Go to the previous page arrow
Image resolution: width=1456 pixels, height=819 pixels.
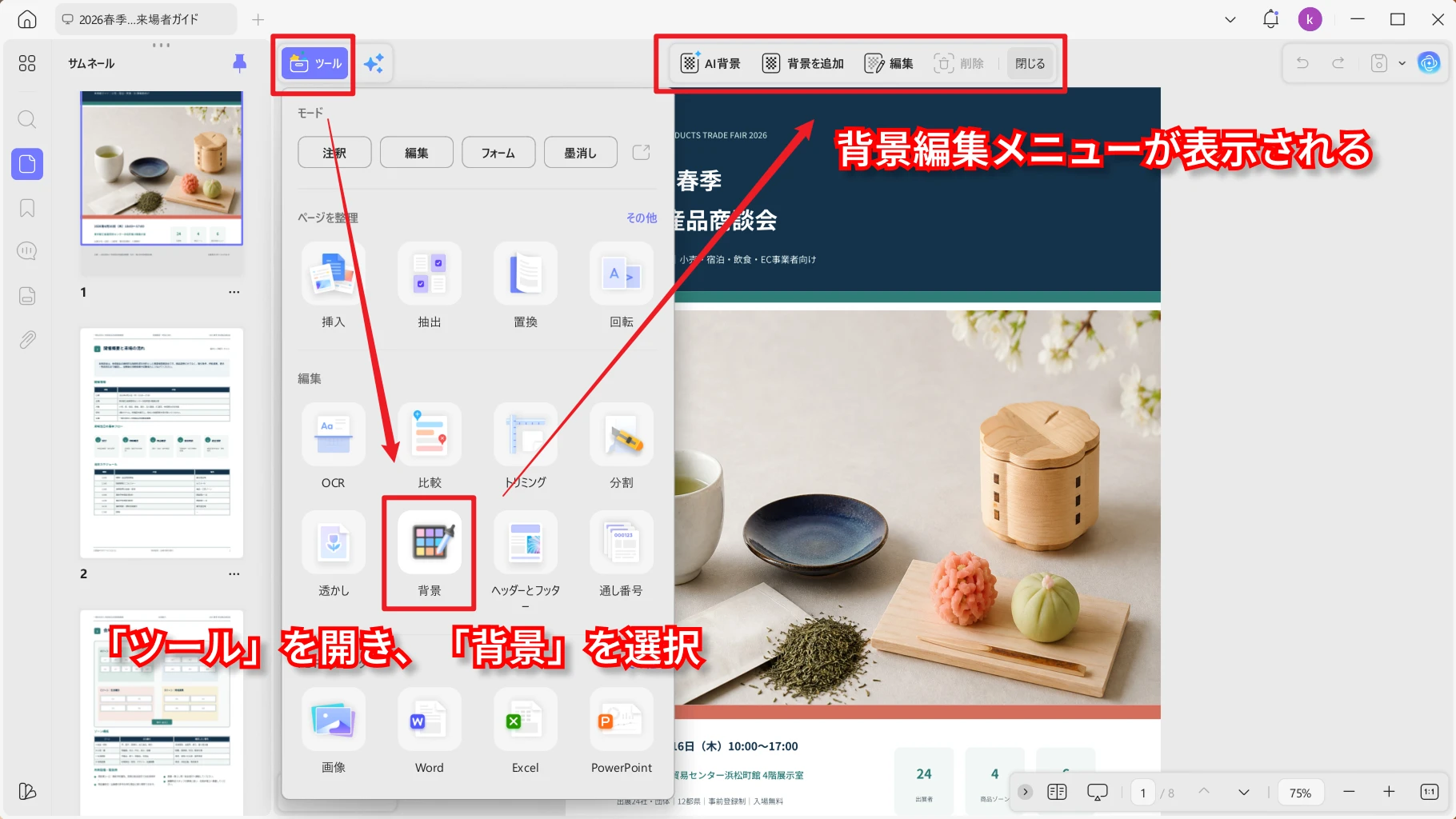1204,792
